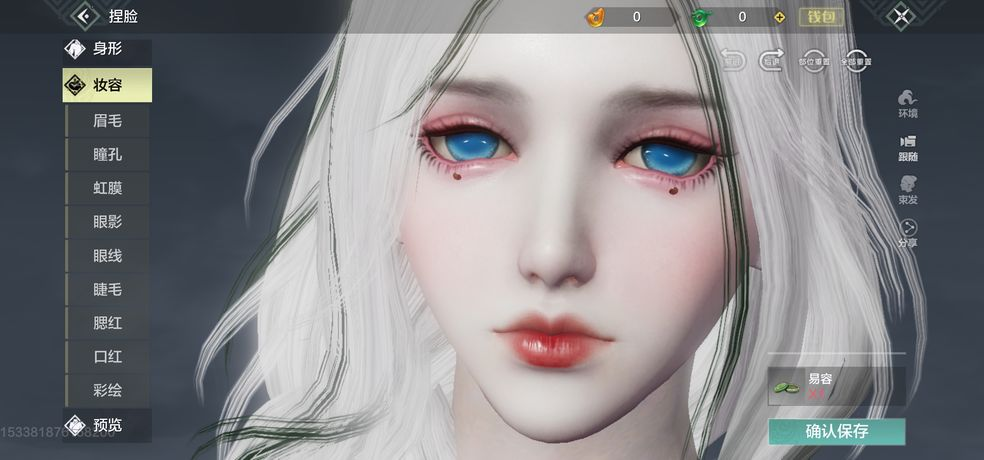Expand the 预览 preview category

coord(107,424)
